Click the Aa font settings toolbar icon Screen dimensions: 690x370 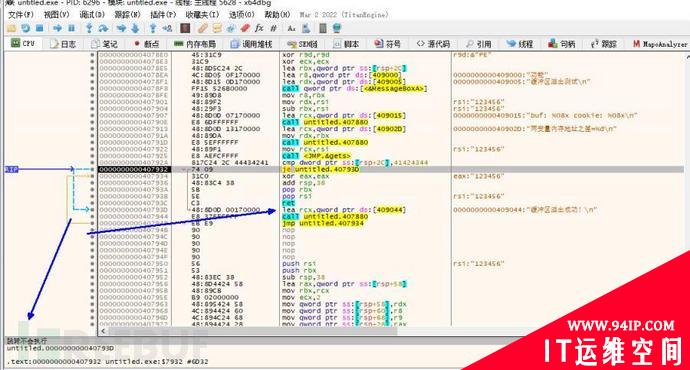click(291, 29)
